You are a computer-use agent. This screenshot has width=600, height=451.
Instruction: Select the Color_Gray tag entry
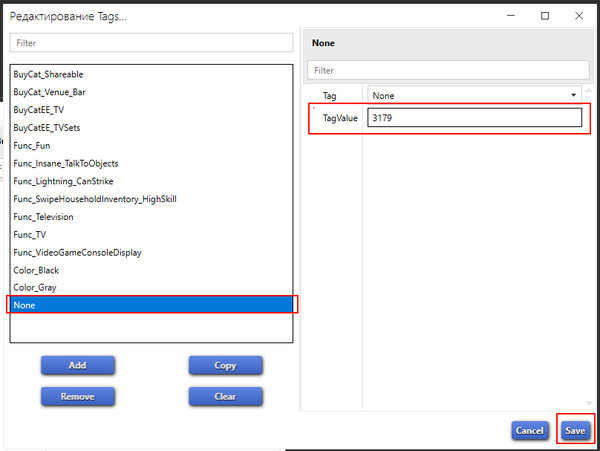pos(34,288)
